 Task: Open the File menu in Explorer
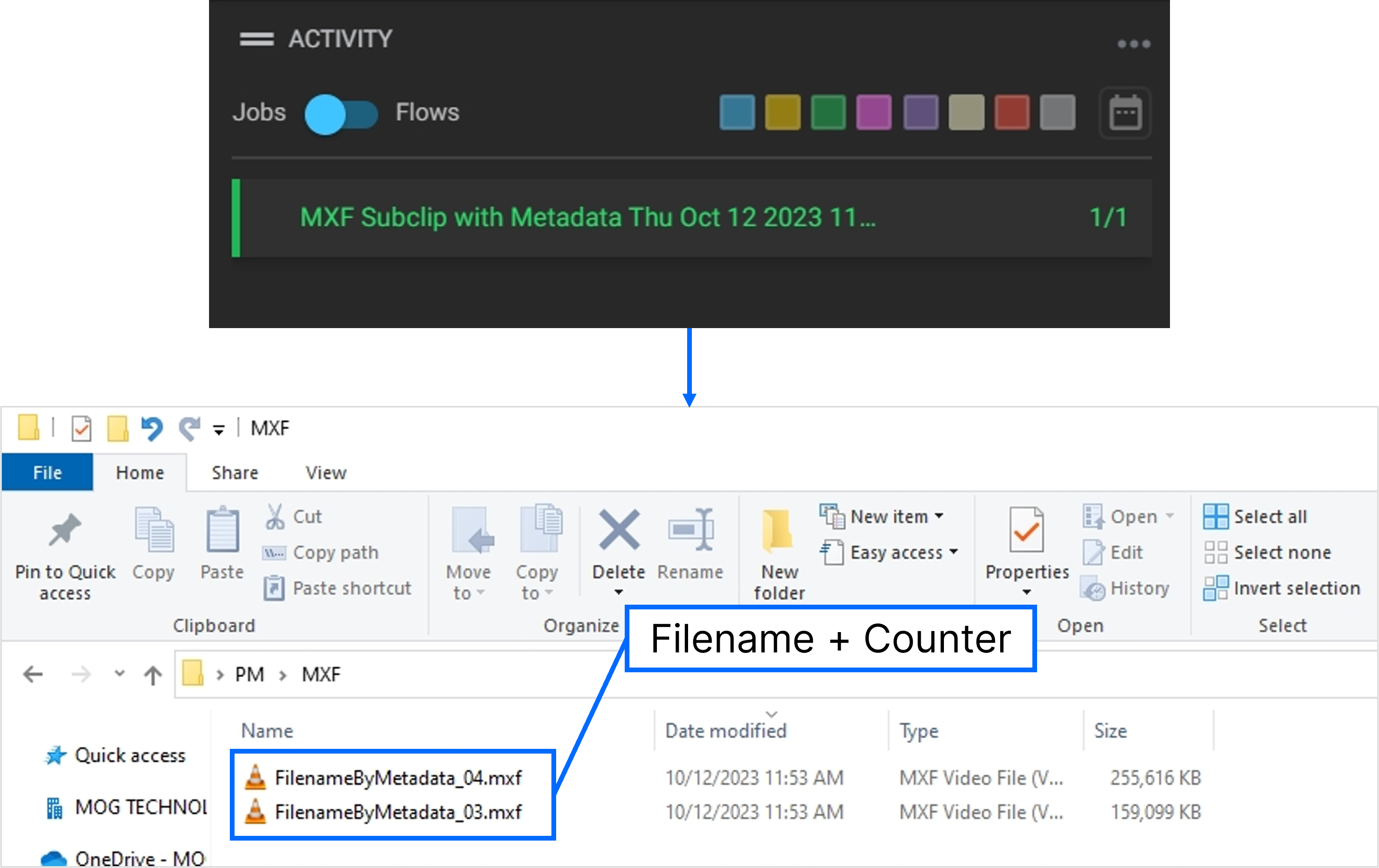[x=48, y=472]
